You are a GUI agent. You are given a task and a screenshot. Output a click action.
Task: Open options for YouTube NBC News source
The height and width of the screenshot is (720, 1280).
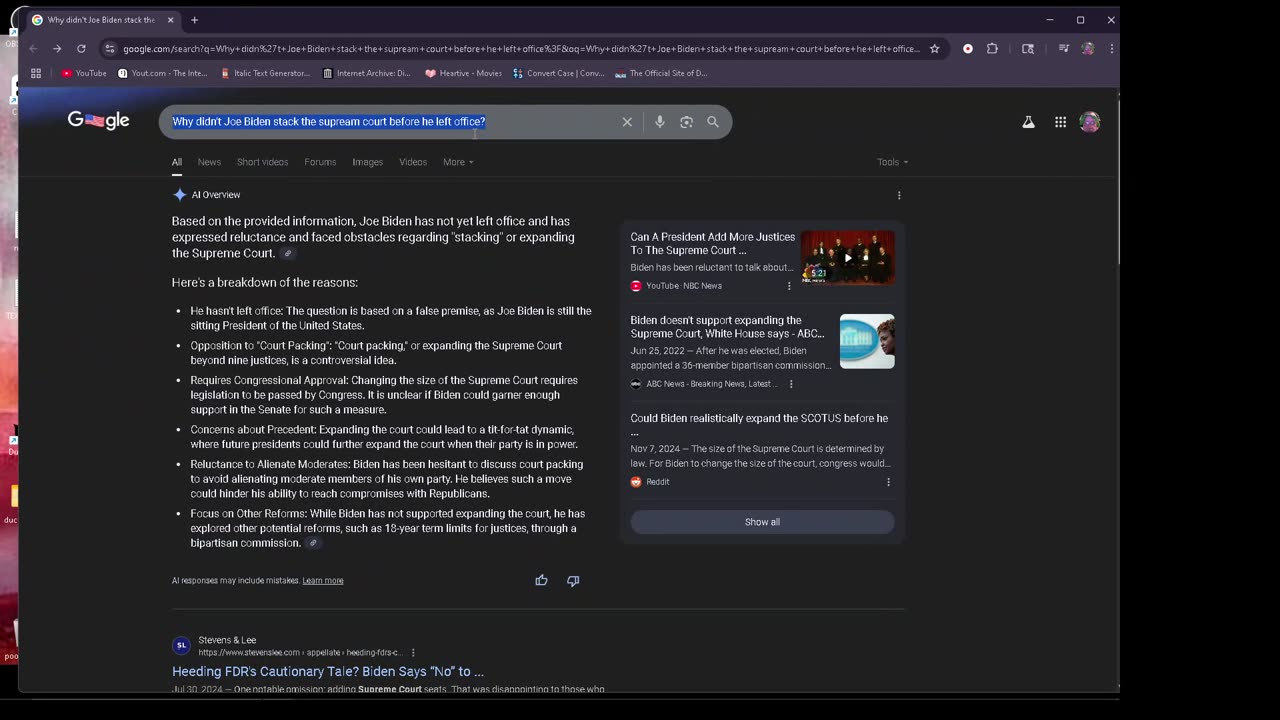point(789,286)
